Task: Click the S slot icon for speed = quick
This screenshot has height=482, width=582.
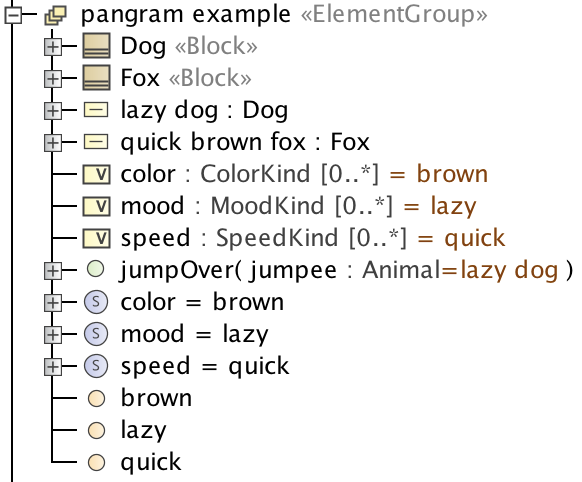Action: (96, 366)
